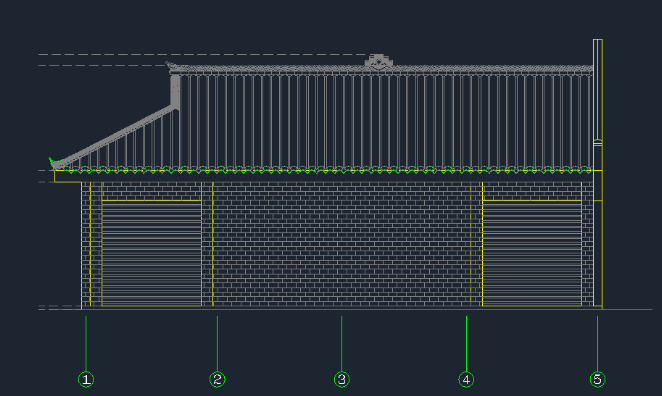
Task: Select the left roller shutter door
Action: 152,252
